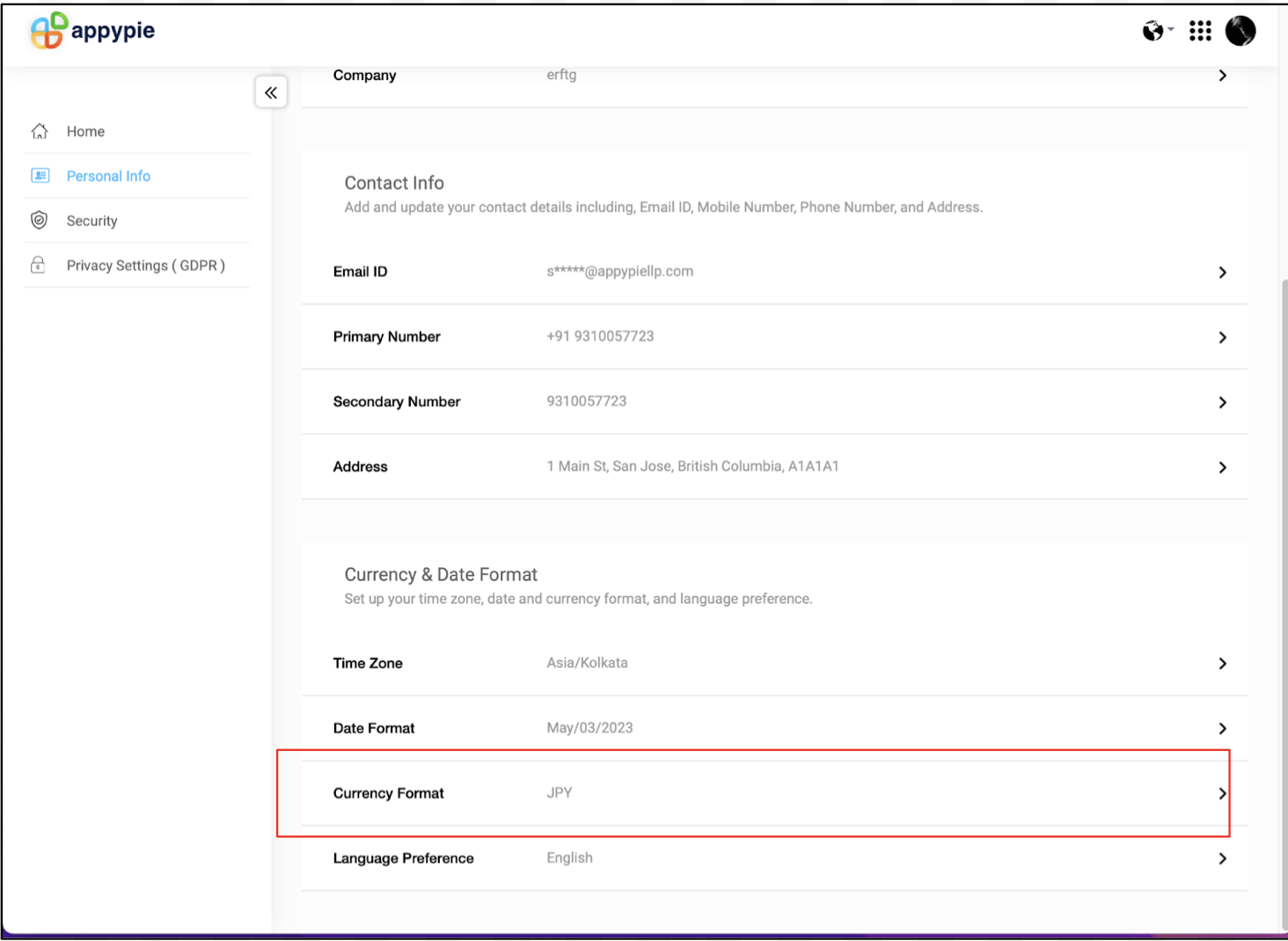Open the Address row chevron

click(x=1222, y=468)
